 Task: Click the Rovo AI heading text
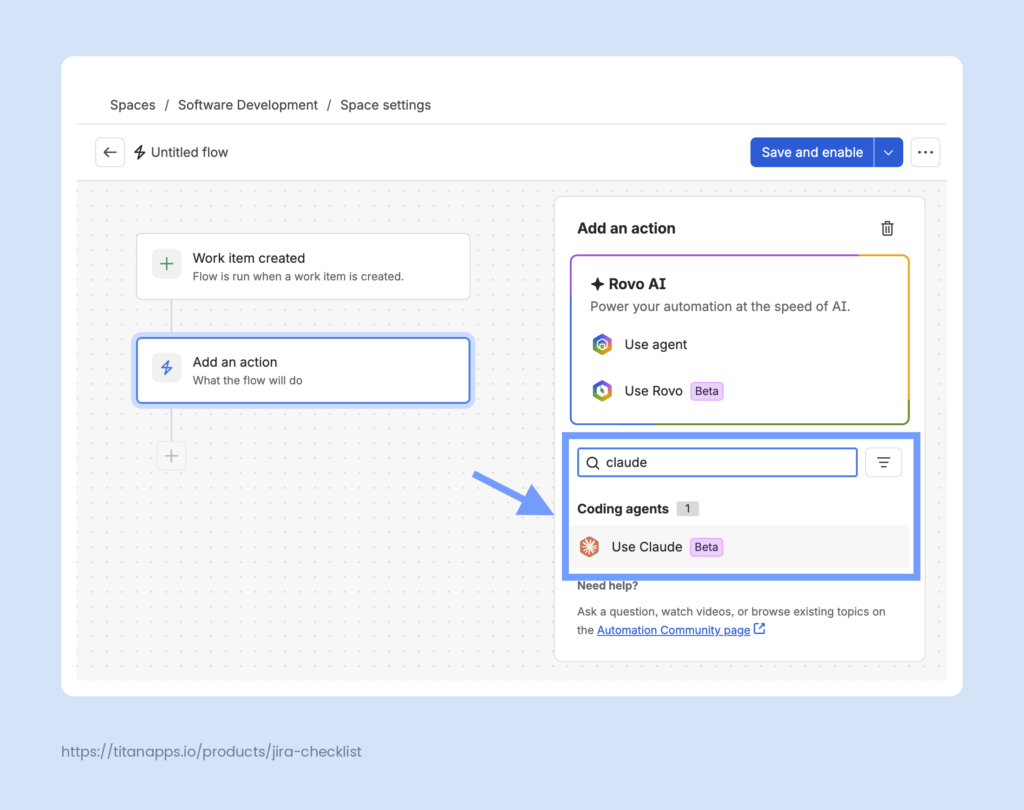click(637, 284)
